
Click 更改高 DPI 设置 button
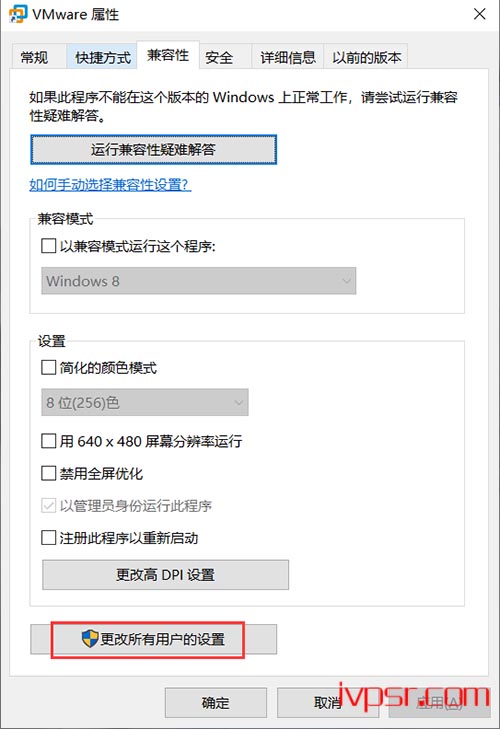165,575
